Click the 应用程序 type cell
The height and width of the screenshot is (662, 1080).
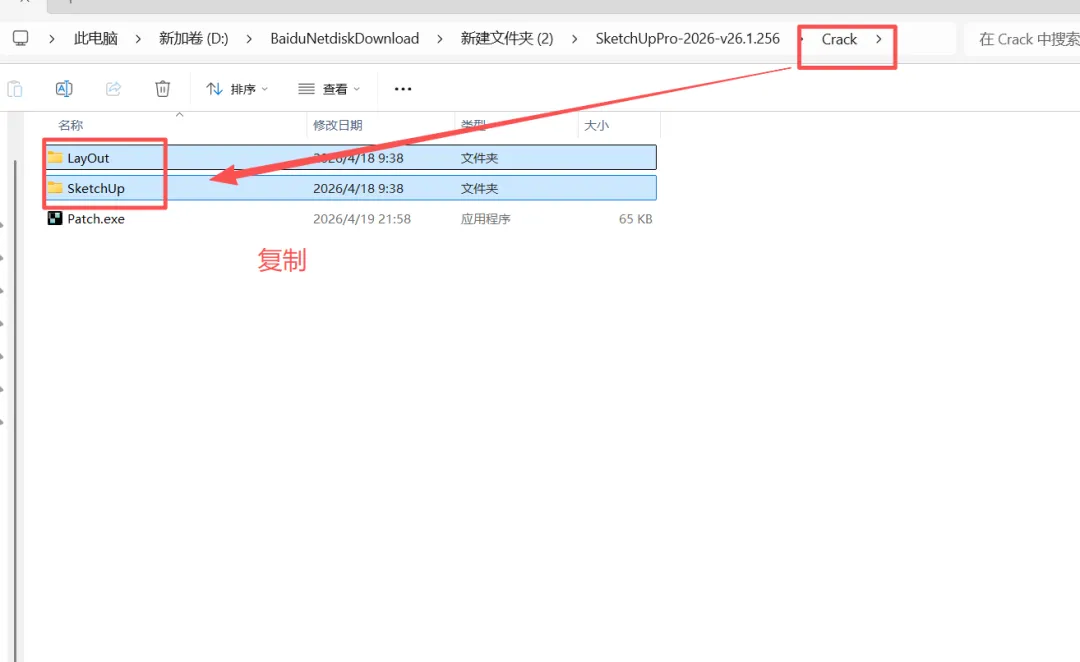pos(486,219)
